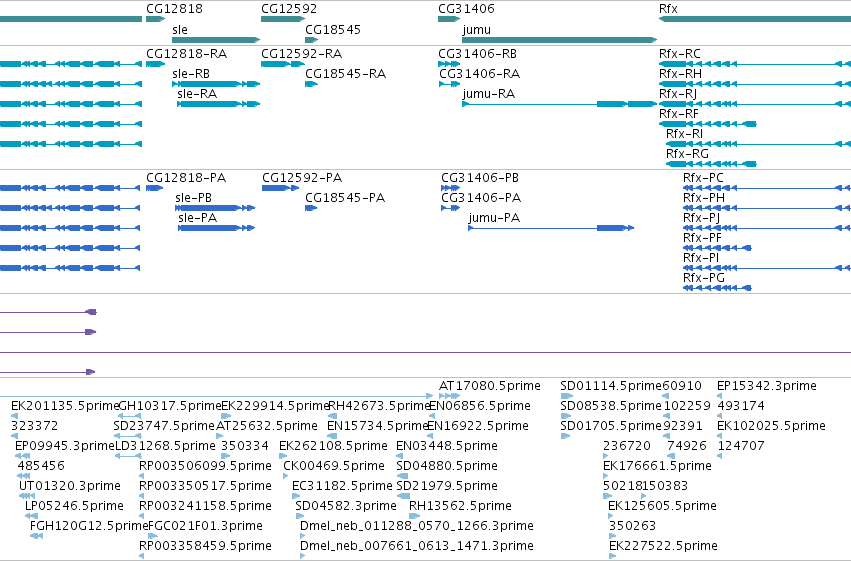Click EST EK262108.5prime
This screenshot has height=561, width=851.
(x=333, y=446)
